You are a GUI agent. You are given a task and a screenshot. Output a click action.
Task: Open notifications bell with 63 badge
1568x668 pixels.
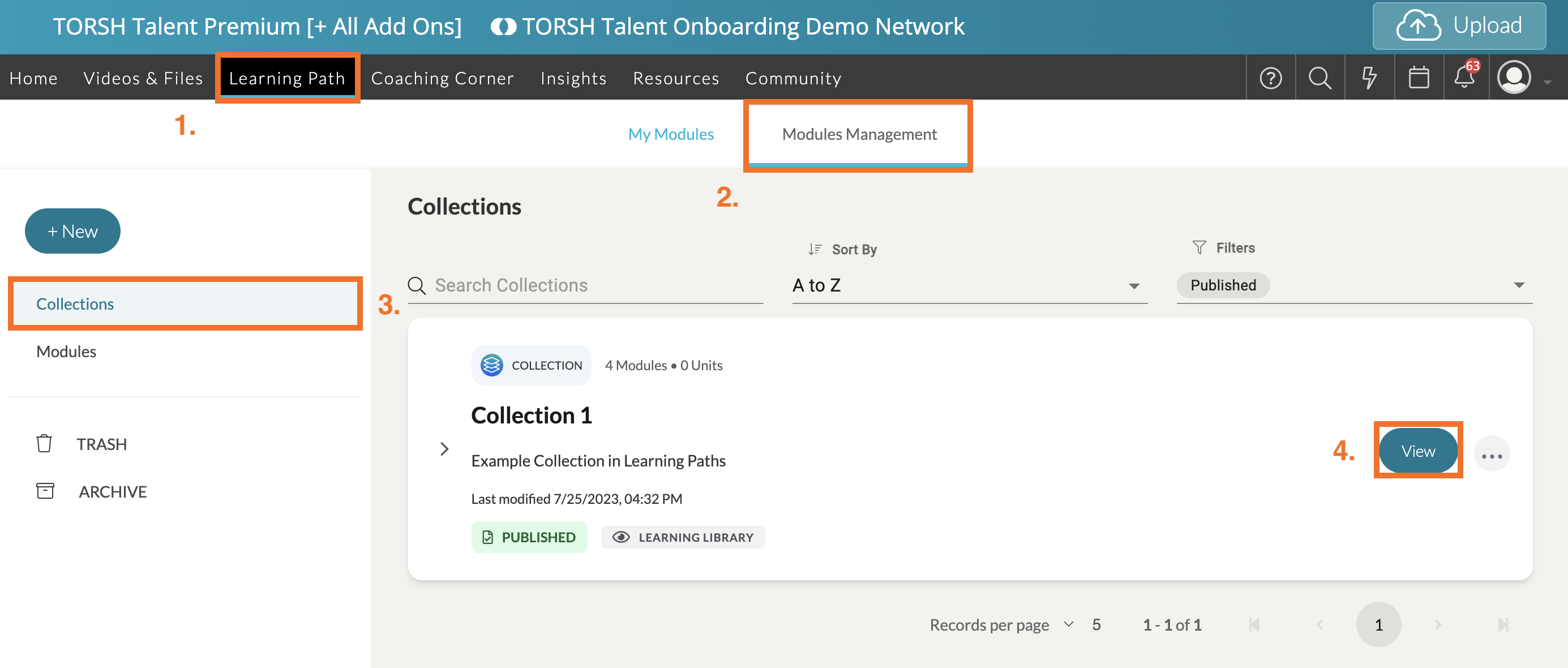pyautogui.click(x=1464, y=78)
